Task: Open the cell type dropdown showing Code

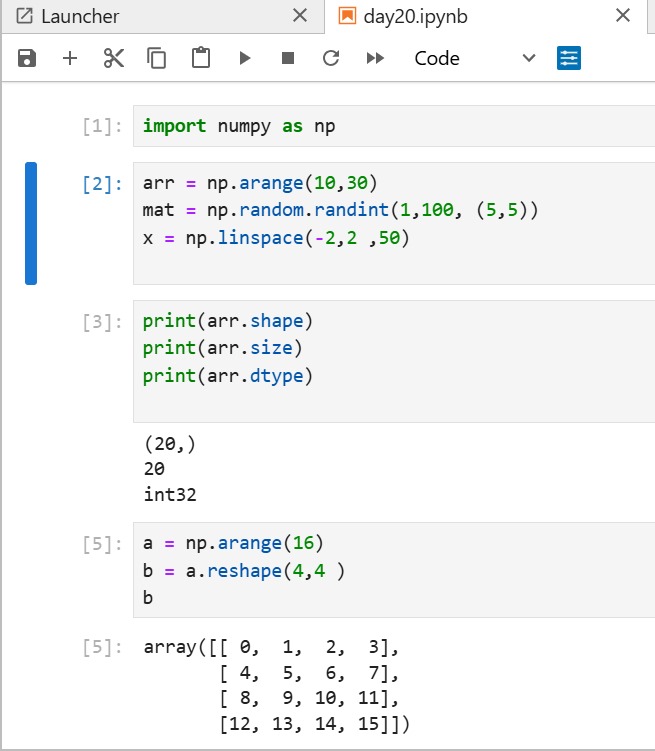Action: 474,58
